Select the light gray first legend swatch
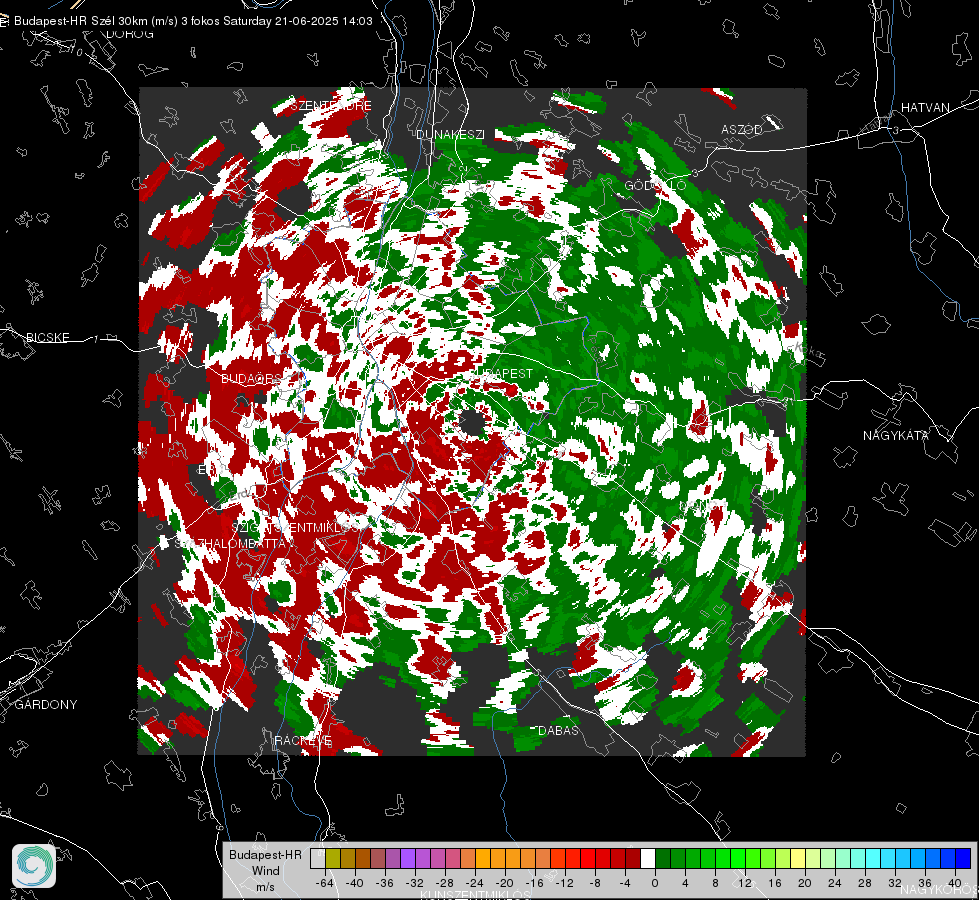The image size is (979, 900). (x=318, y=859)
